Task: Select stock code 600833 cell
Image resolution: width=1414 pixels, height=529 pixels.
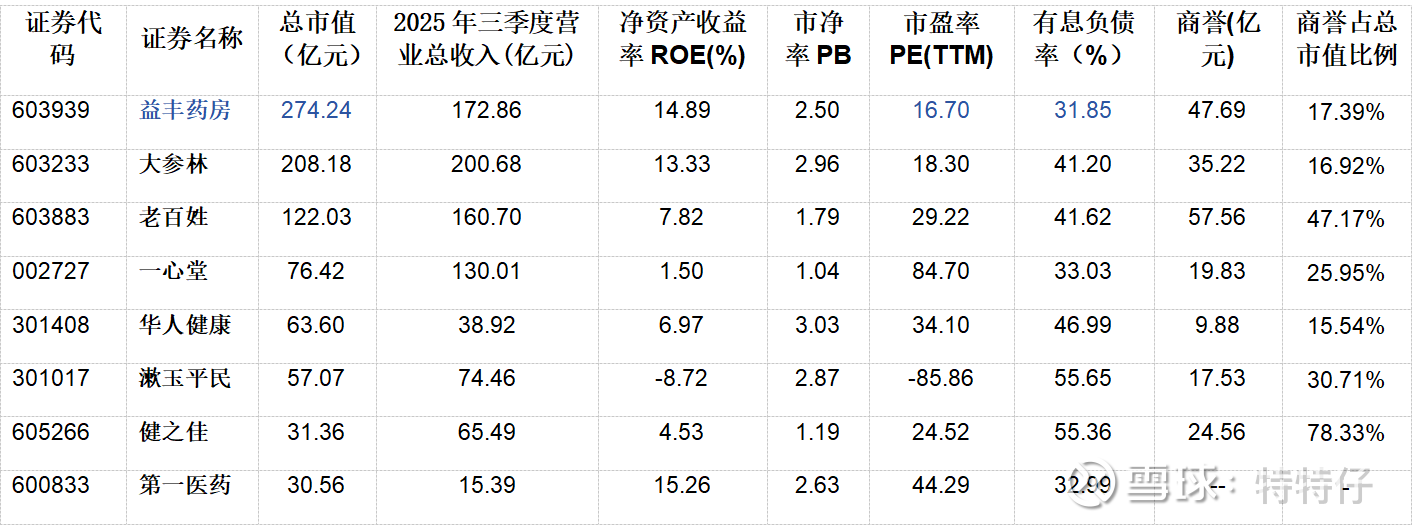Action: click(51, 485)
